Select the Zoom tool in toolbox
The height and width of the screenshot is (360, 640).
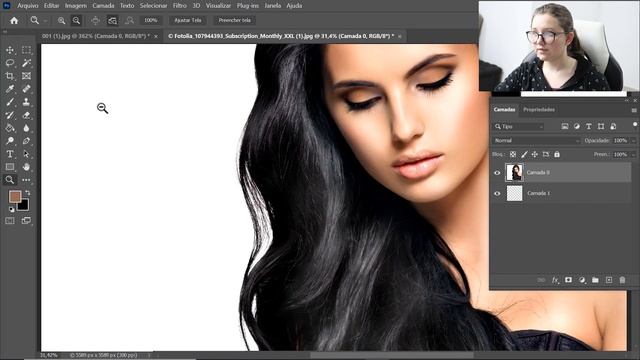click(10, 180)
